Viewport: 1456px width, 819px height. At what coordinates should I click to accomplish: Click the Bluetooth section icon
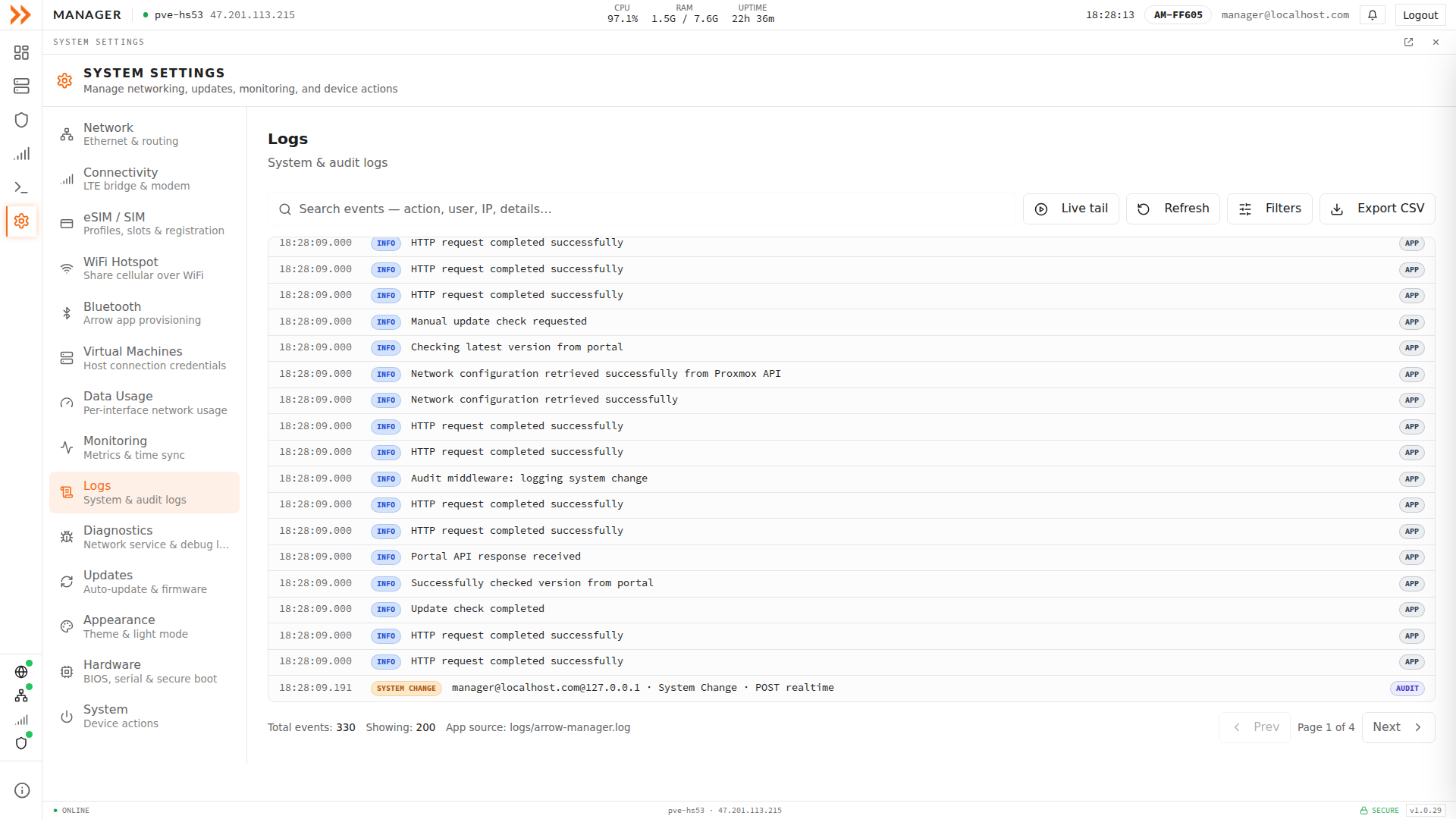point(67,313)
